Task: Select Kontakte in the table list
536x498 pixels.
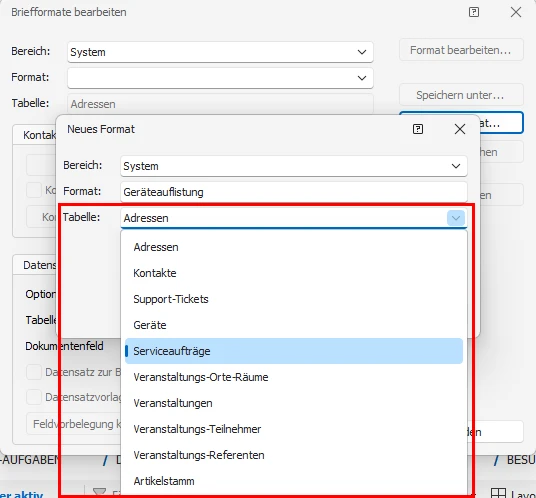Action: [x=294, y=273]
